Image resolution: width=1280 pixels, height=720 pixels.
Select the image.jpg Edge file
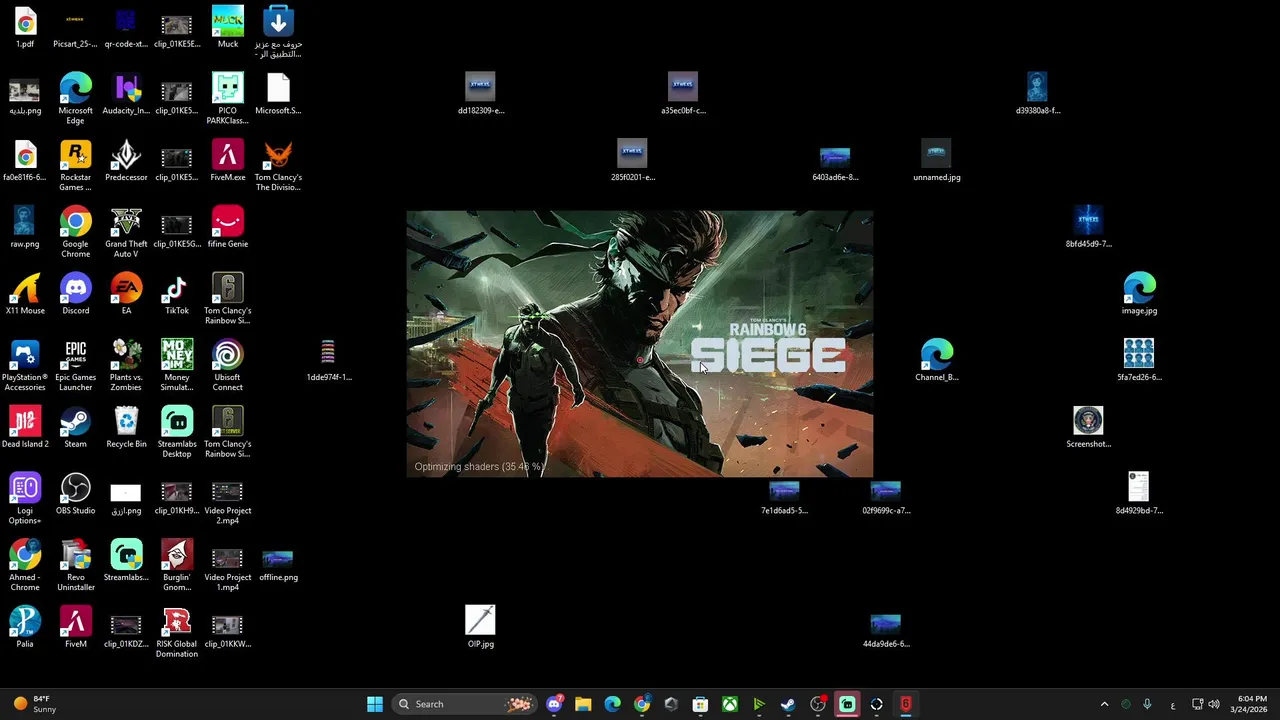click(1139, 293)
